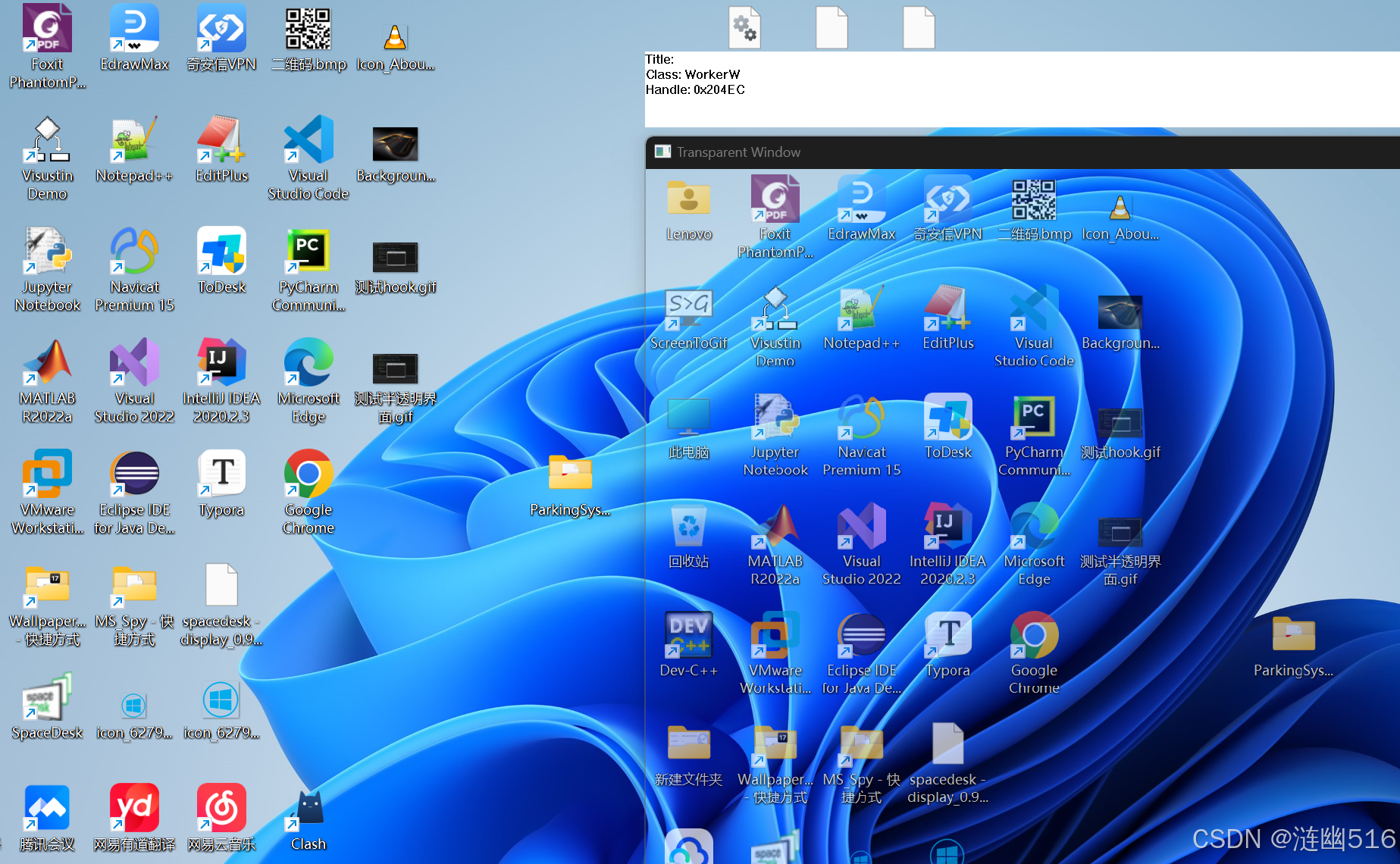The image size is (1400, 864).
Task: Launch 奇安信VPN icon on the left desktop
Action: coord(221,38)
